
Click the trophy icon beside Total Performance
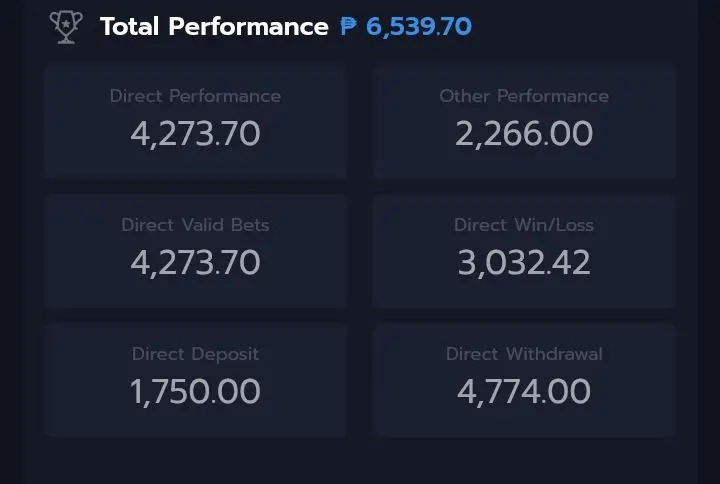[66, 27]
